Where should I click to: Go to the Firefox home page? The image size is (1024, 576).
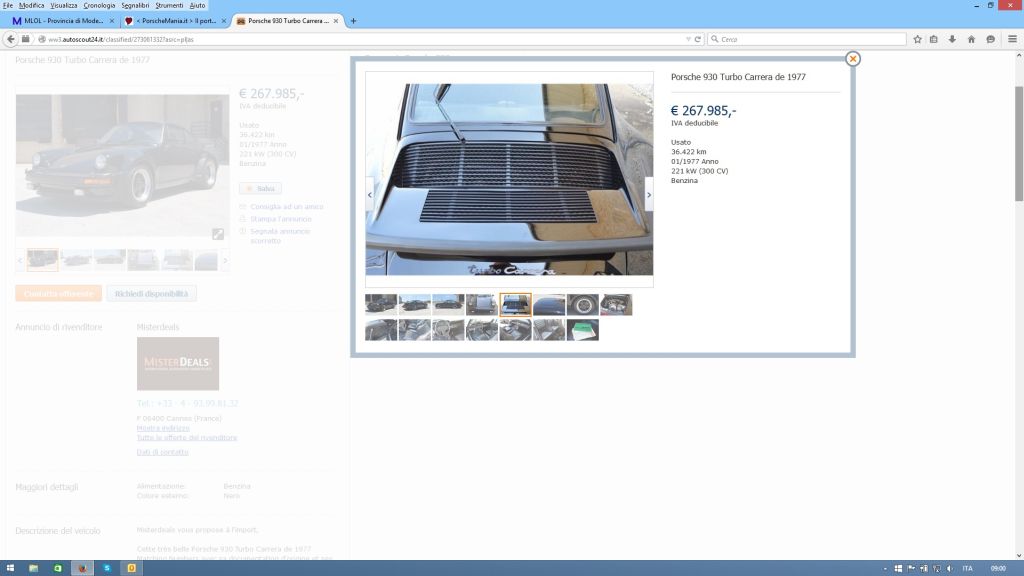(971, 39)
